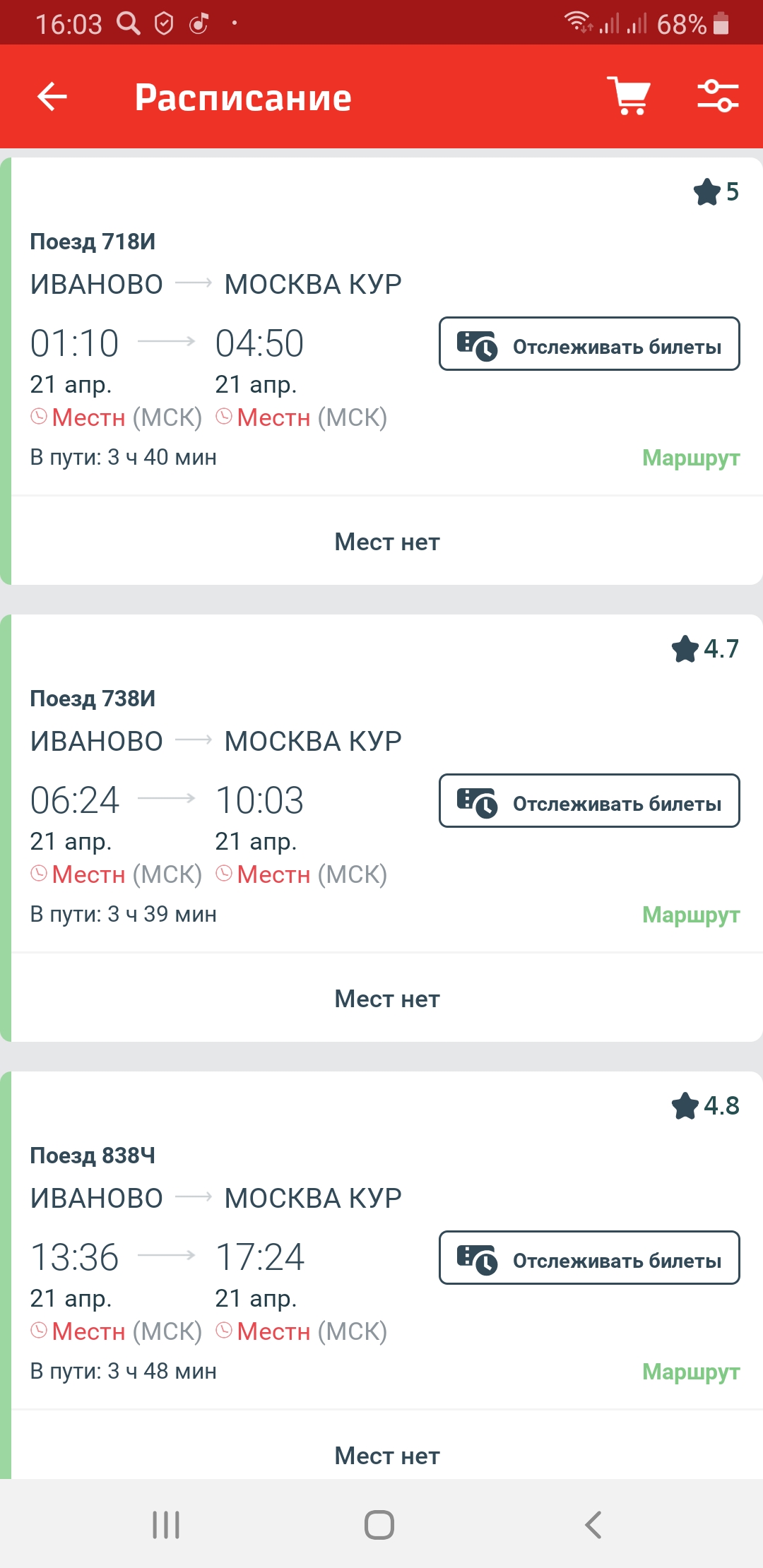
Task: View the route of train 738И
Action: [x=690, y=915]
